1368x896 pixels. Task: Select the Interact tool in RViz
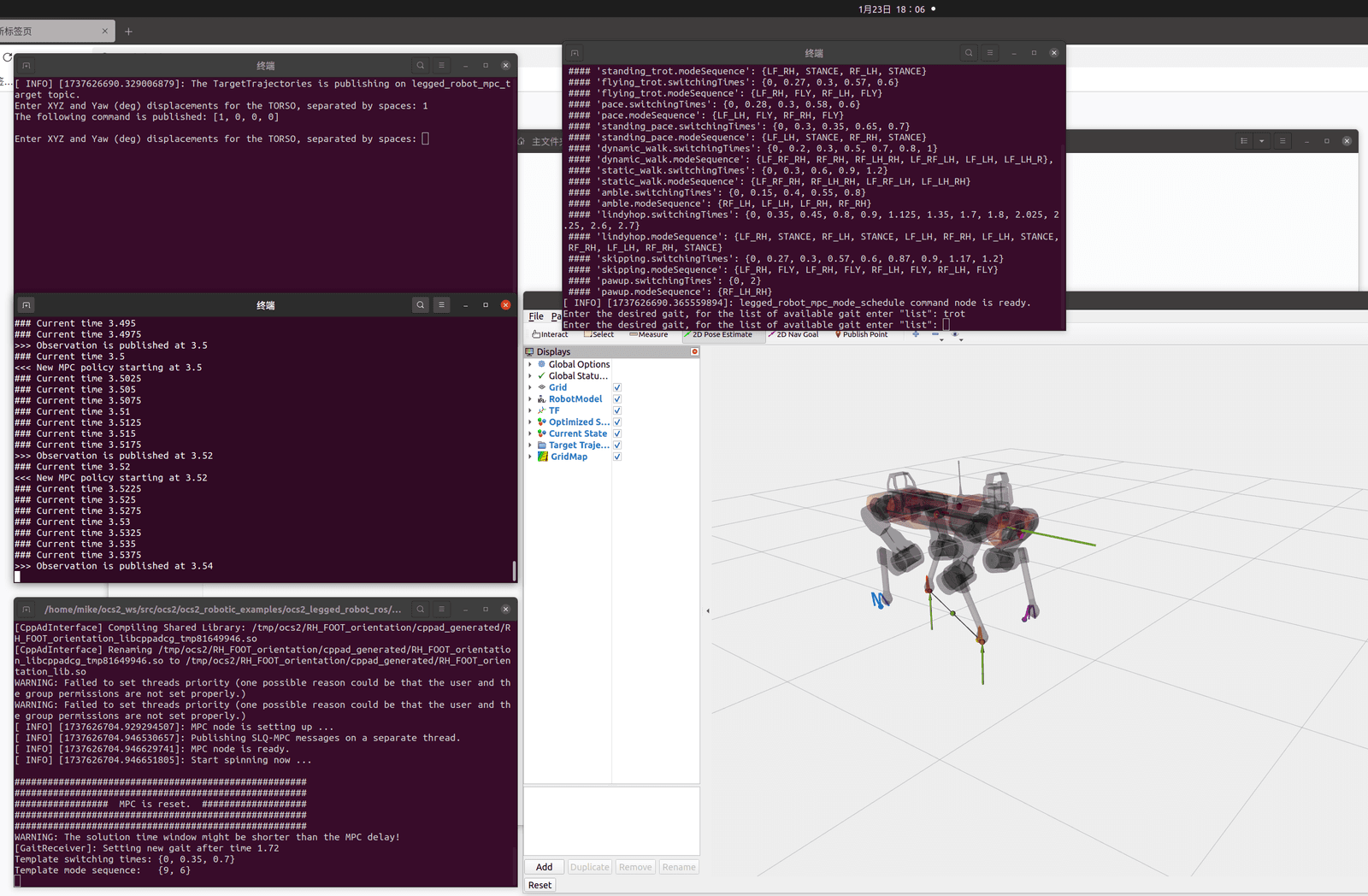550,334
